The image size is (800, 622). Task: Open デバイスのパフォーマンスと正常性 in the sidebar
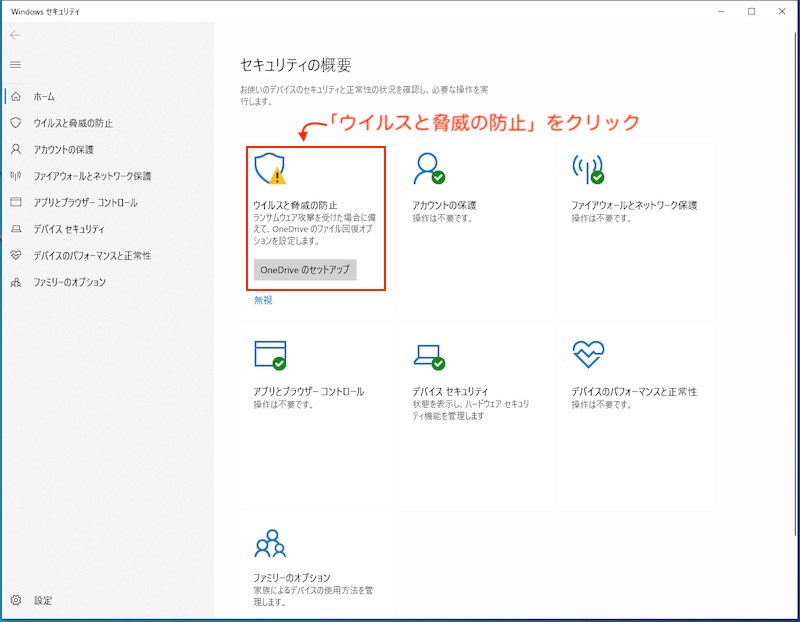(92, 256)
